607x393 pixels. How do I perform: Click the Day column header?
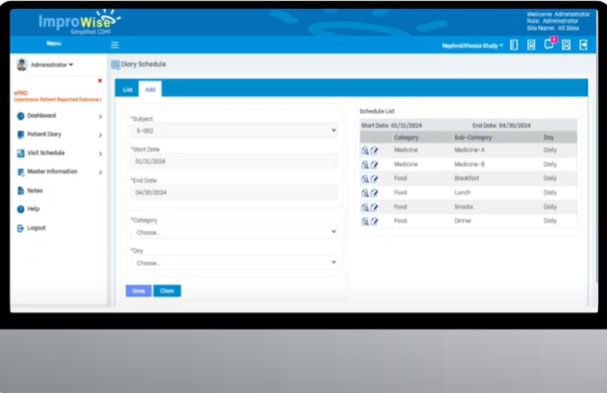click(x=549, y=137)
